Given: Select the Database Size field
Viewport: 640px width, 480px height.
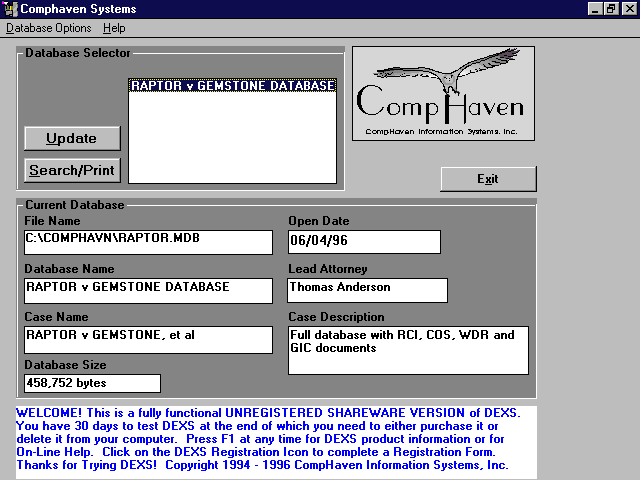Looking at the screenshot, I should click(x=91, y=383).
